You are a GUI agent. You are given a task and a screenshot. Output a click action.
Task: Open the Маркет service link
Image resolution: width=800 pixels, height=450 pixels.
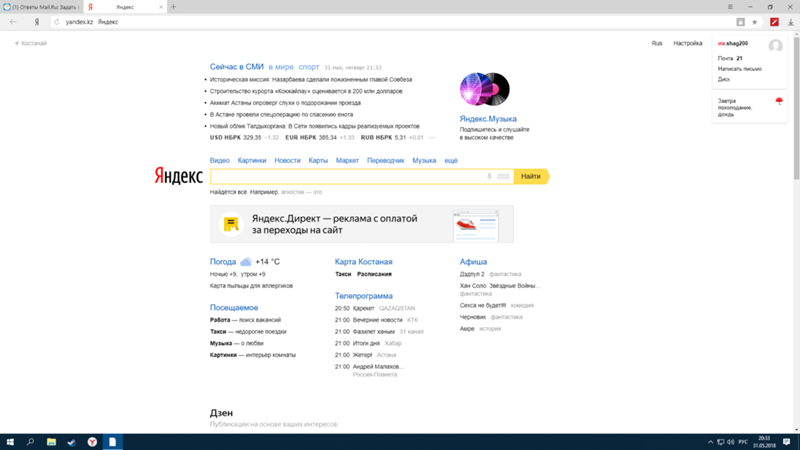coord(347,160)
